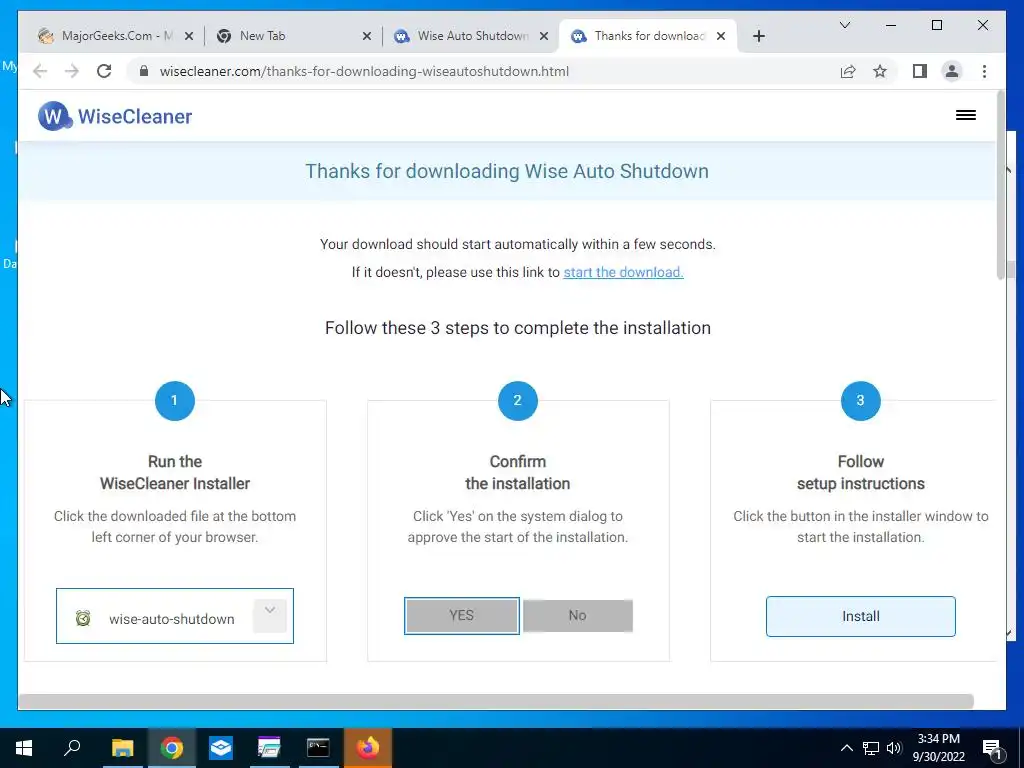Open the Chrome profile avatar
Screen dimensions: 1024x768
952,71
